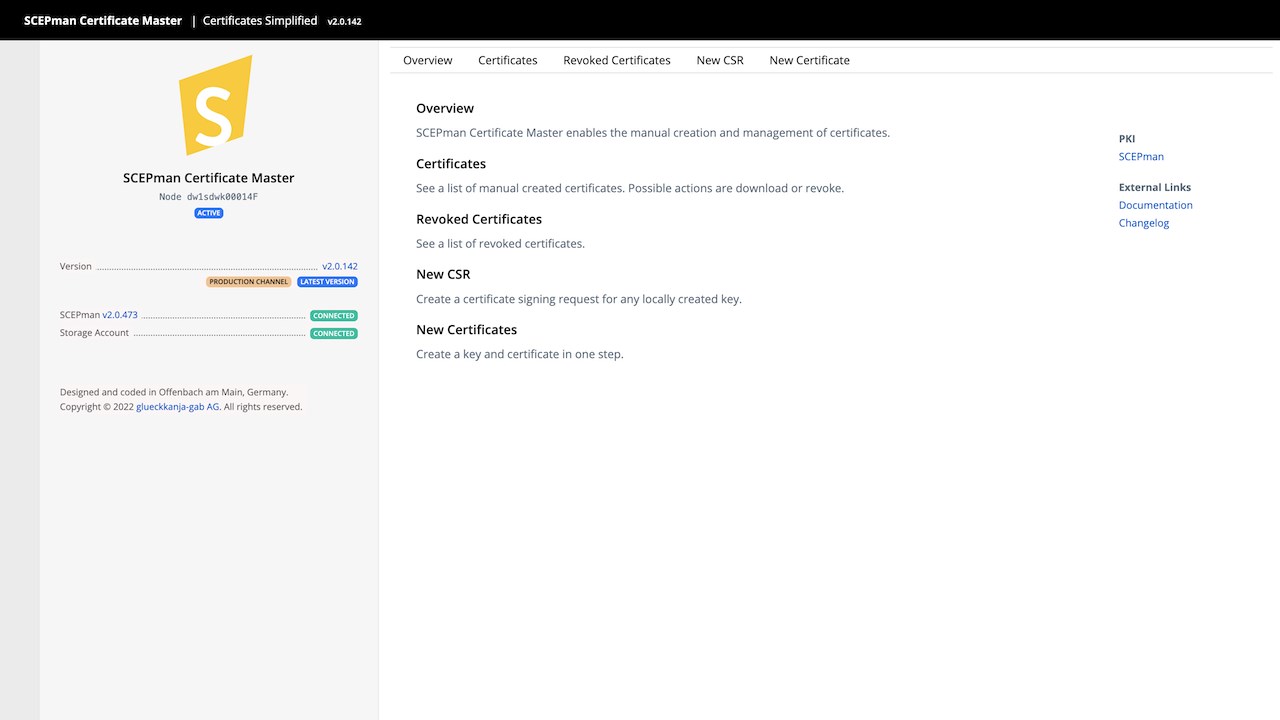Select the New Certificate tab
This screenshot has width=1280, height=720.
pyautogui.click(x=810, y=60)
